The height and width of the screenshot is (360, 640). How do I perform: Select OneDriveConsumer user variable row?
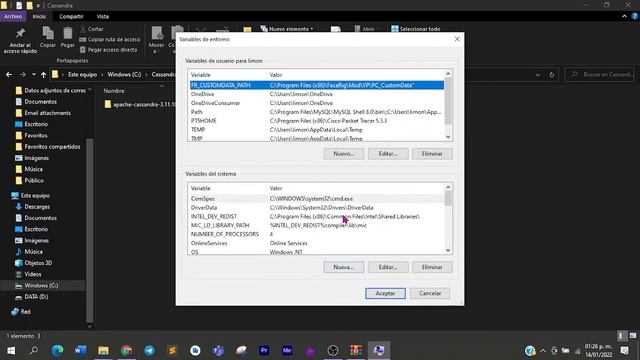click(x=316, y=103)
